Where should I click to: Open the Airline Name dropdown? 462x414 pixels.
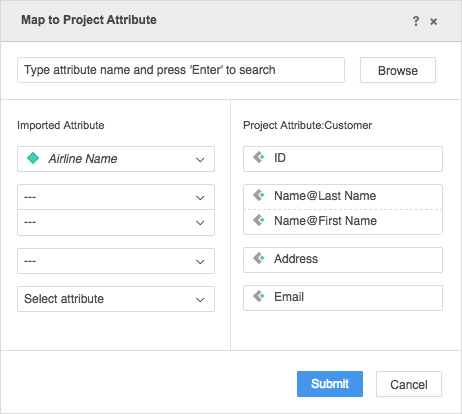(x=116, y=159)
